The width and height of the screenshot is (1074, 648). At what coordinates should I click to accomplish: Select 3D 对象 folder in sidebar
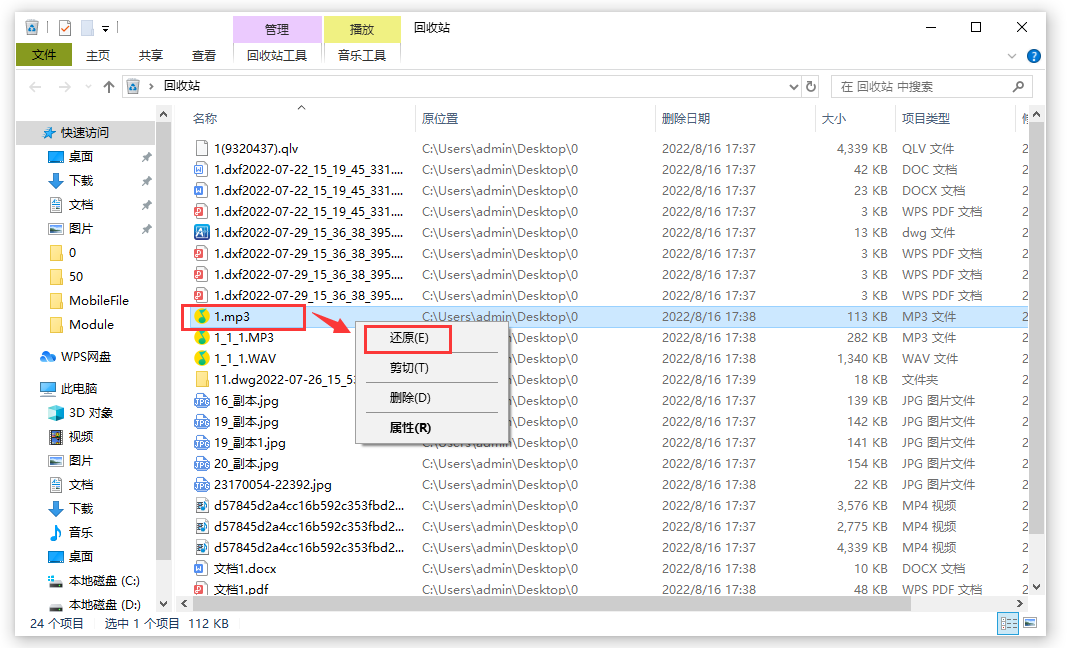point(90,413)
